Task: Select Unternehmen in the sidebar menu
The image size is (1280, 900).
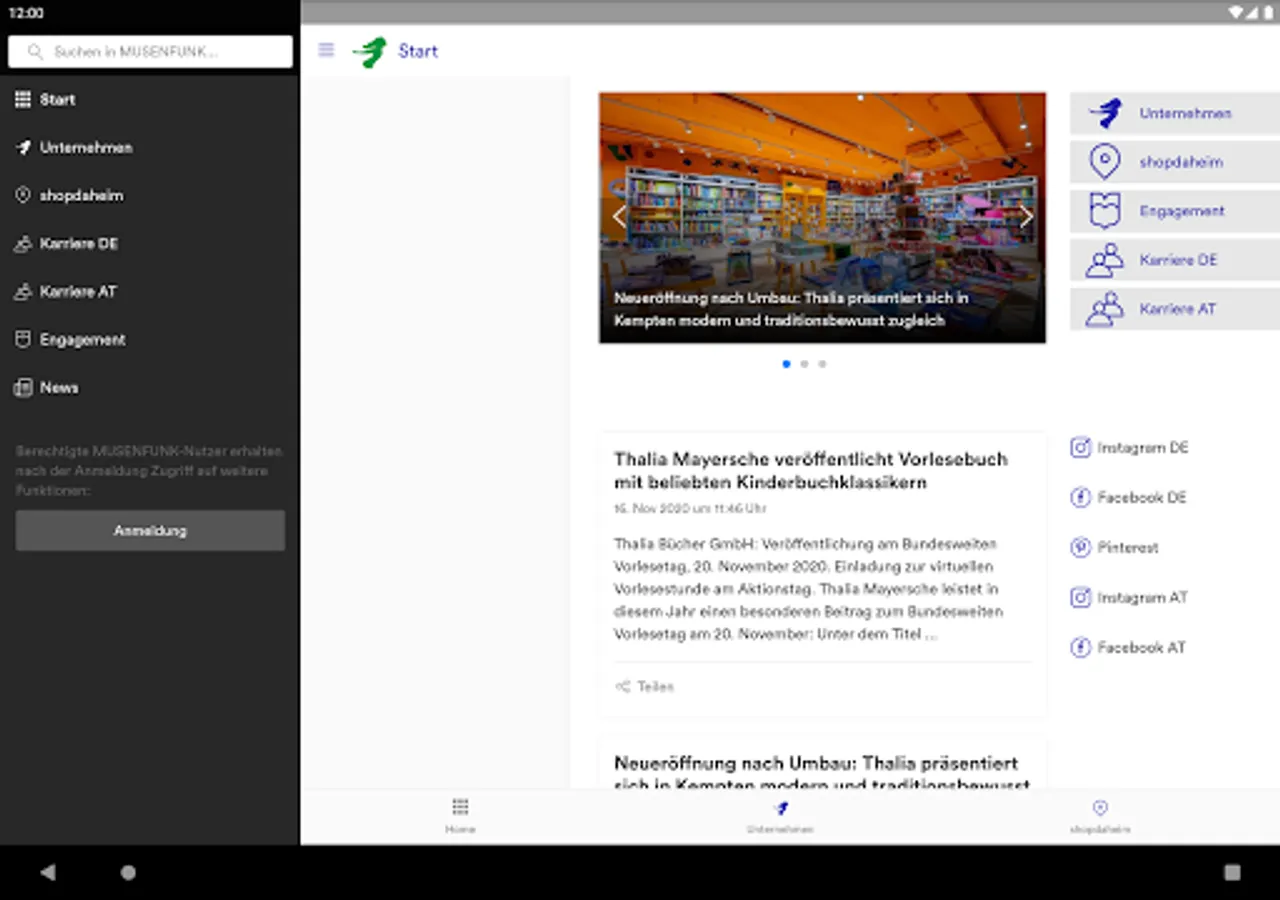Action: 150,147
